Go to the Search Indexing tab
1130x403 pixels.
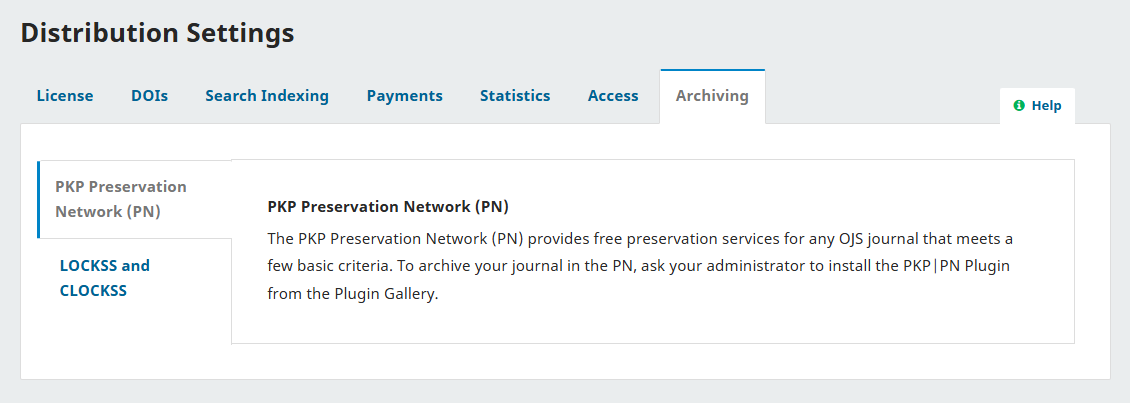coord(267,96)
